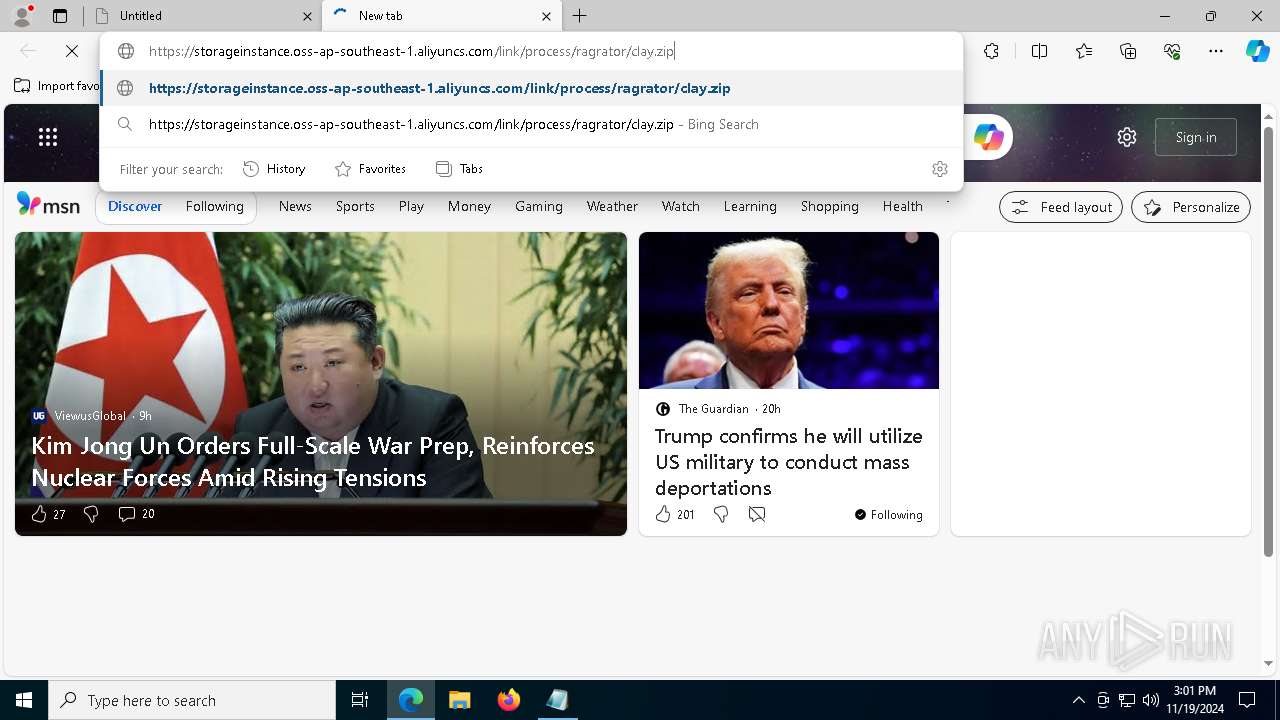Like the Trump deportations article
This screenshot has width=1280, height=720.
[663, 514]
